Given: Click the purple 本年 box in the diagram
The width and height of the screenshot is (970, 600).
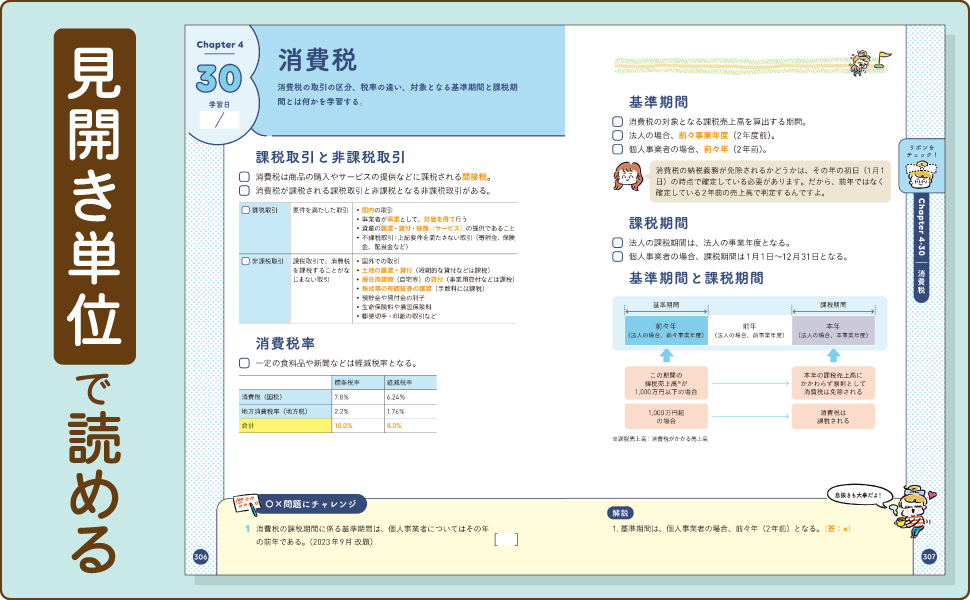Looking at the screenshot, I should click(833, 330).
